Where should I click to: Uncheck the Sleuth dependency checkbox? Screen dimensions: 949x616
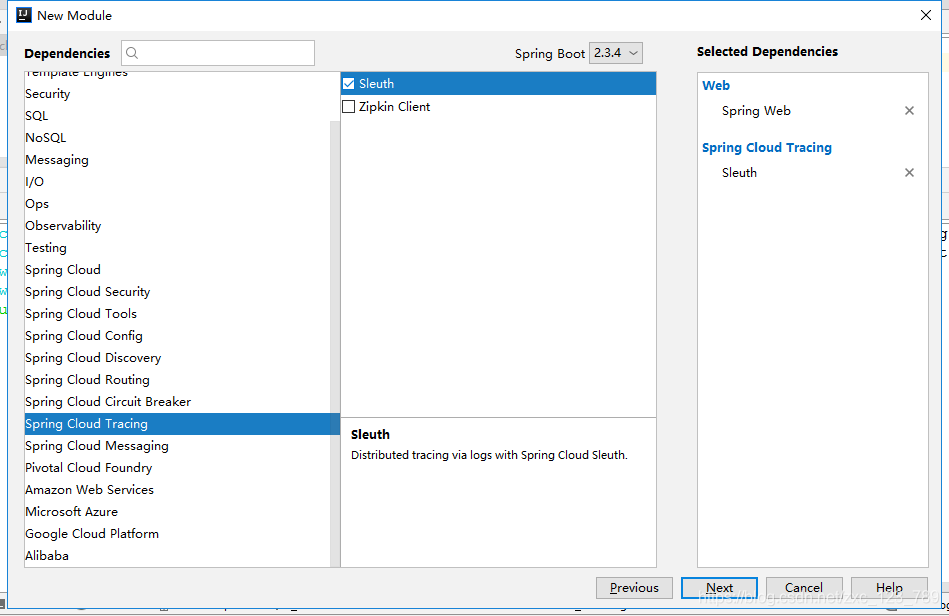point(349,84)
